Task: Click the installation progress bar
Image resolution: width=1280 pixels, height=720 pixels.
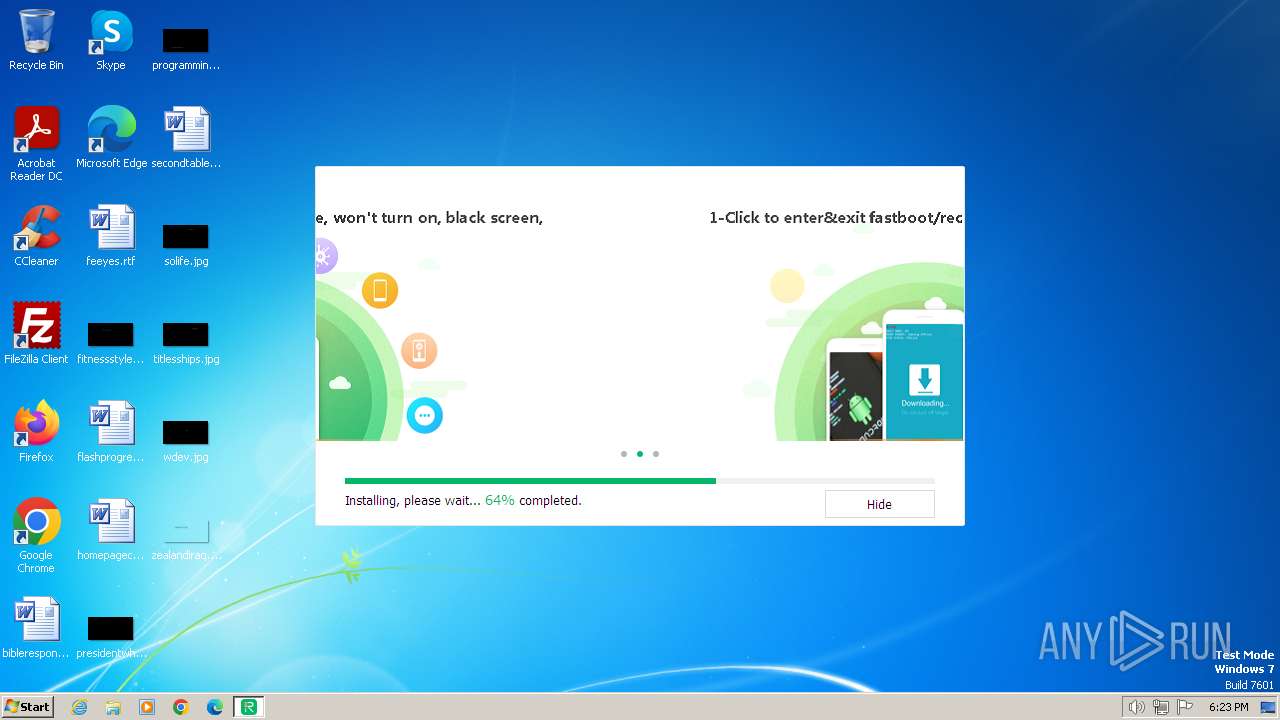Action: click(640, 481)
